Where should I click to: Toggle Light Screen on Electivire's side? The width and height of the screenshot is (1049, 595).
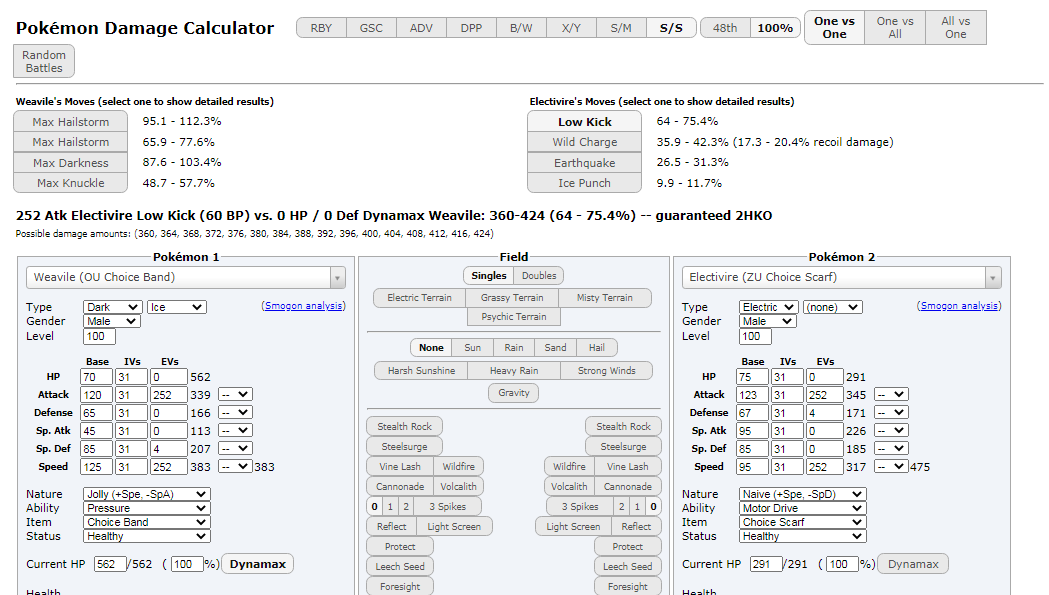(x=573, y=527)
